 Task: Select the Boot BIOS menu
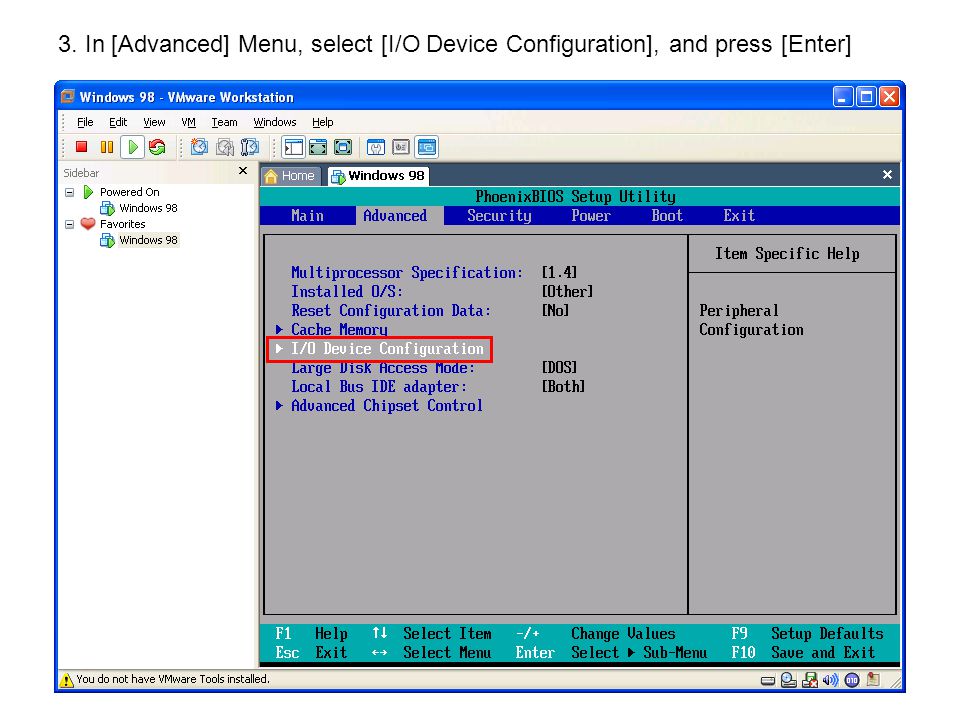pos(667,216)
